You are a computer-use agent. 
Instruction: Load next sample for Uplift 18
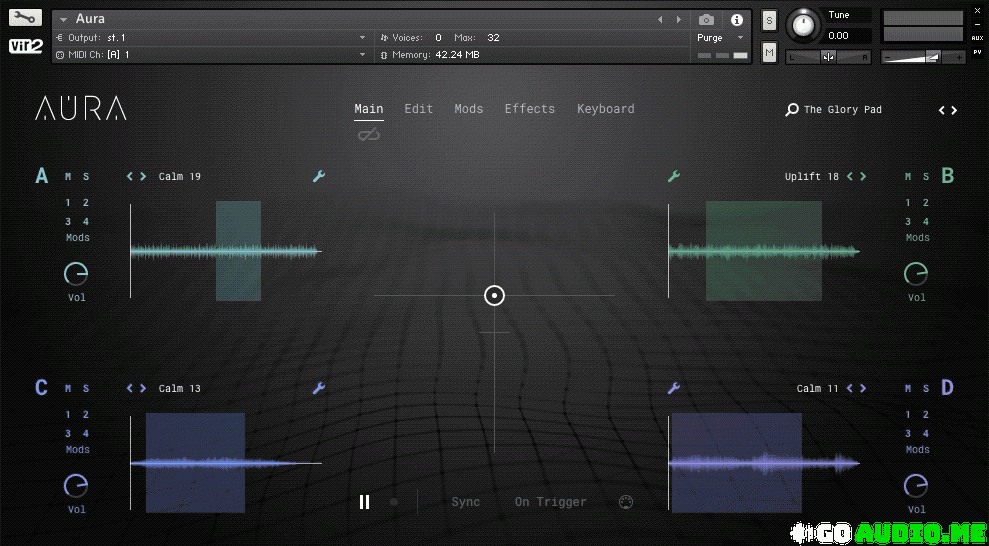[863, 177]
